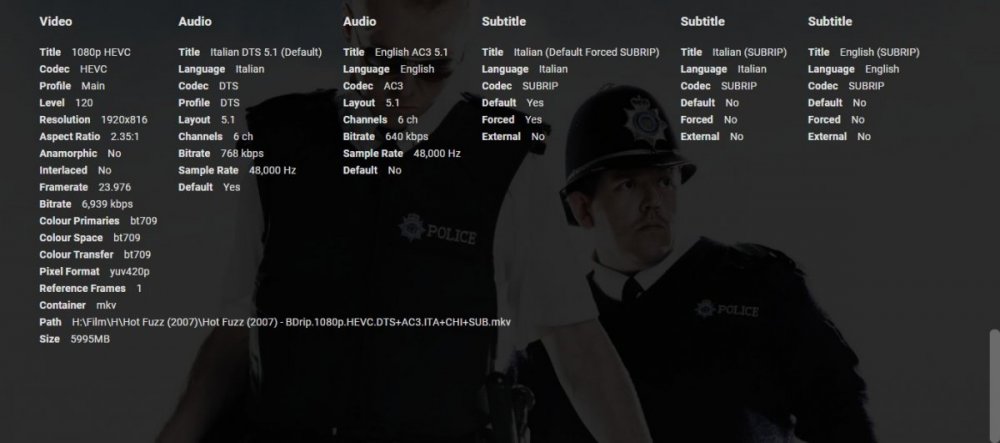Click the Container value "mkv"
The height and width of the screenshot is (443, 1000).
106,305
